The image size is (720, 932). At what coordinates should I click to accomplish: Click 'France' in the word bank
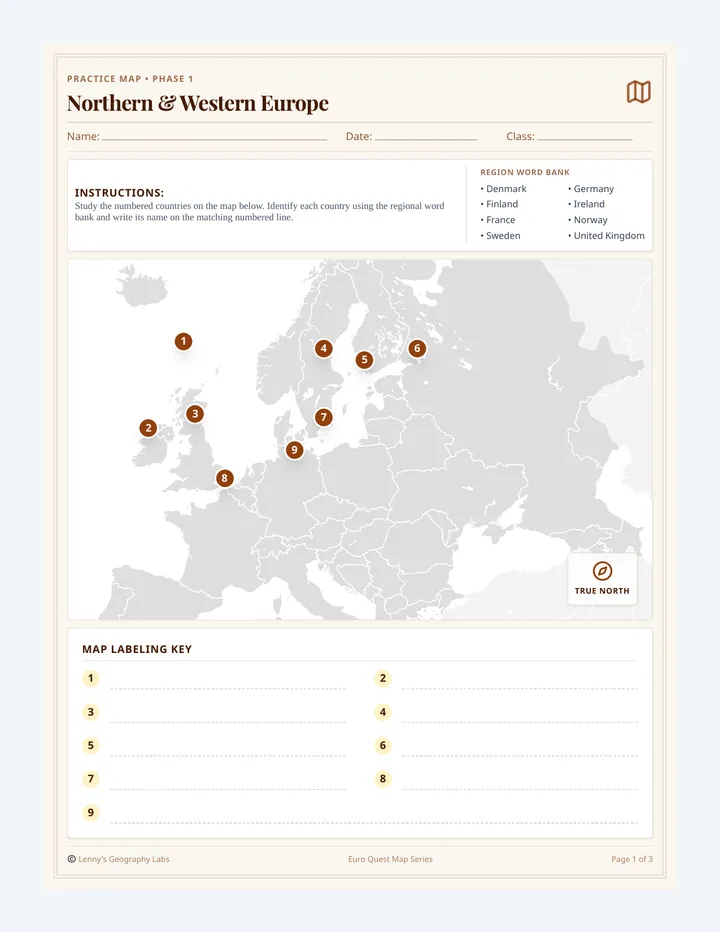click(501, 220)
